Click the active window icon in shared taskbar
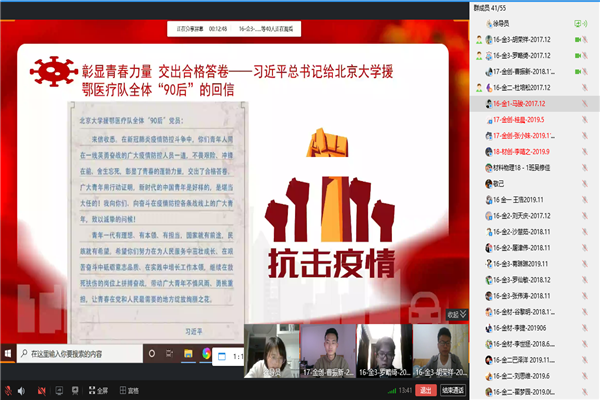This screenshot has width=600, height=400. point(222,356)
